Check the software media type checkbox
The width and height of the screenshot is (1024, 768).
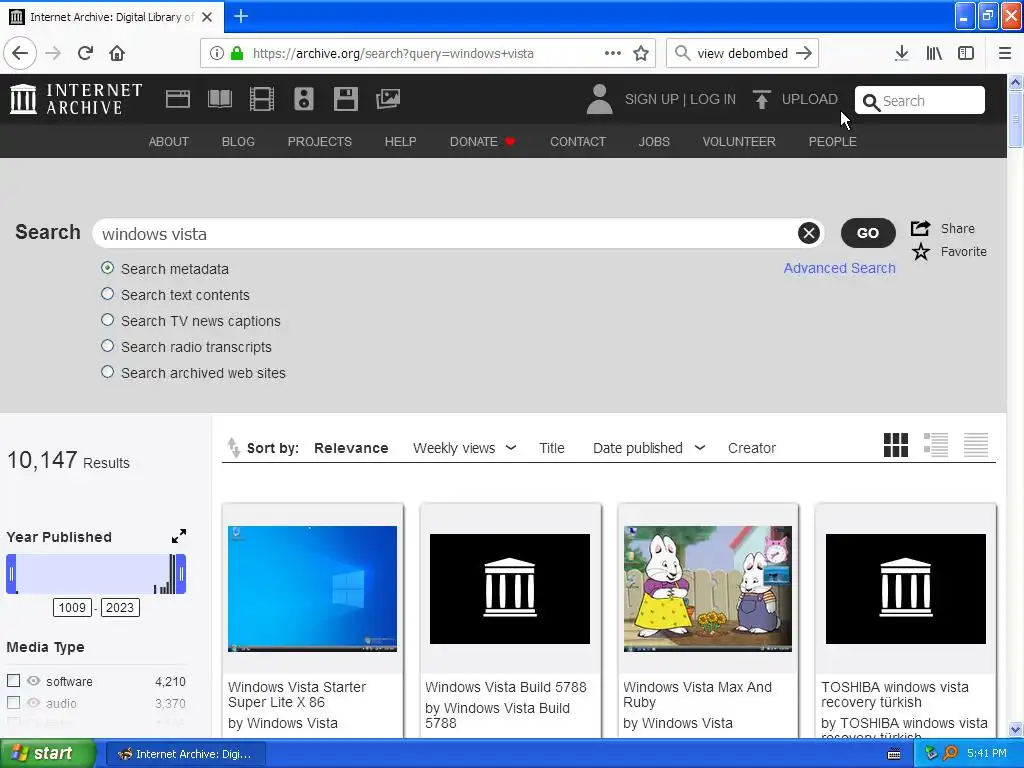click(x=13, y=680)
